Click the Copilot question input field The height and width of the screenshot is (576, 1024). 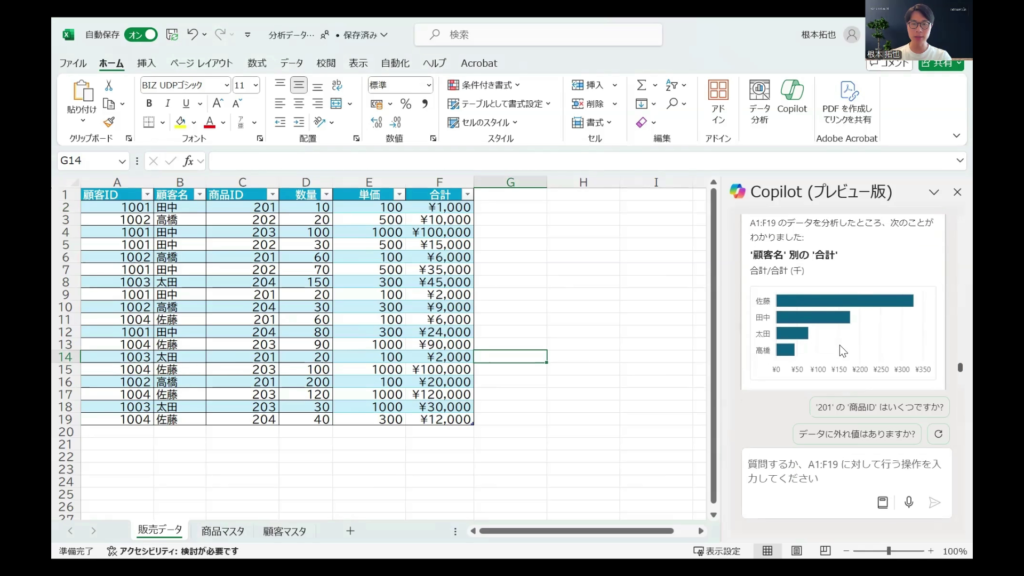coord(845,471)
